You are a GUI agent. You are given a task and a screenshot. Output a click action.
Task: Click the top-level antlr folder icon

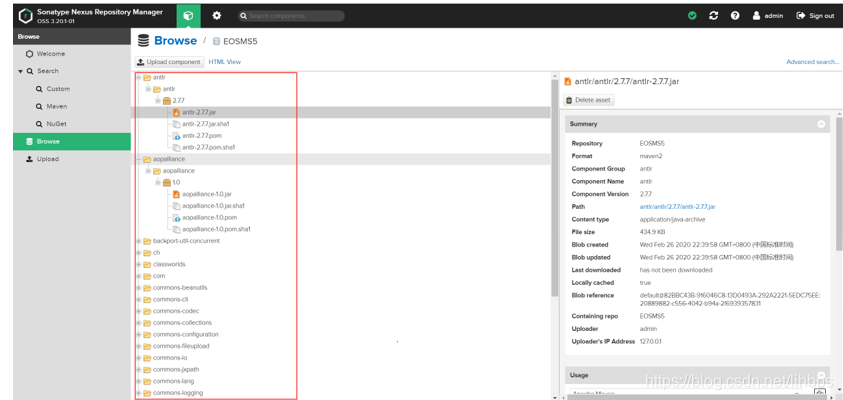point(147,77)
